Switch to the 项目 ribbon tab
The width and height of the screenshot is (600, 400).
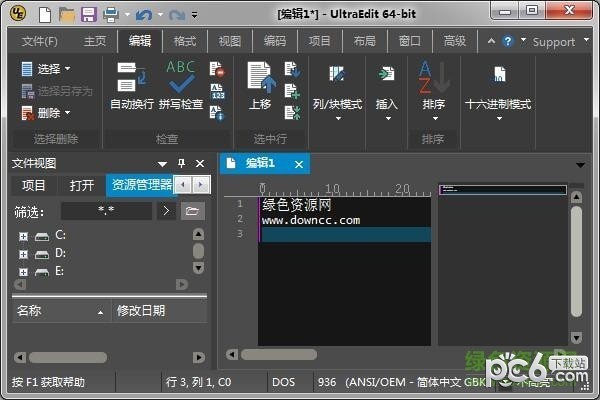320,41
